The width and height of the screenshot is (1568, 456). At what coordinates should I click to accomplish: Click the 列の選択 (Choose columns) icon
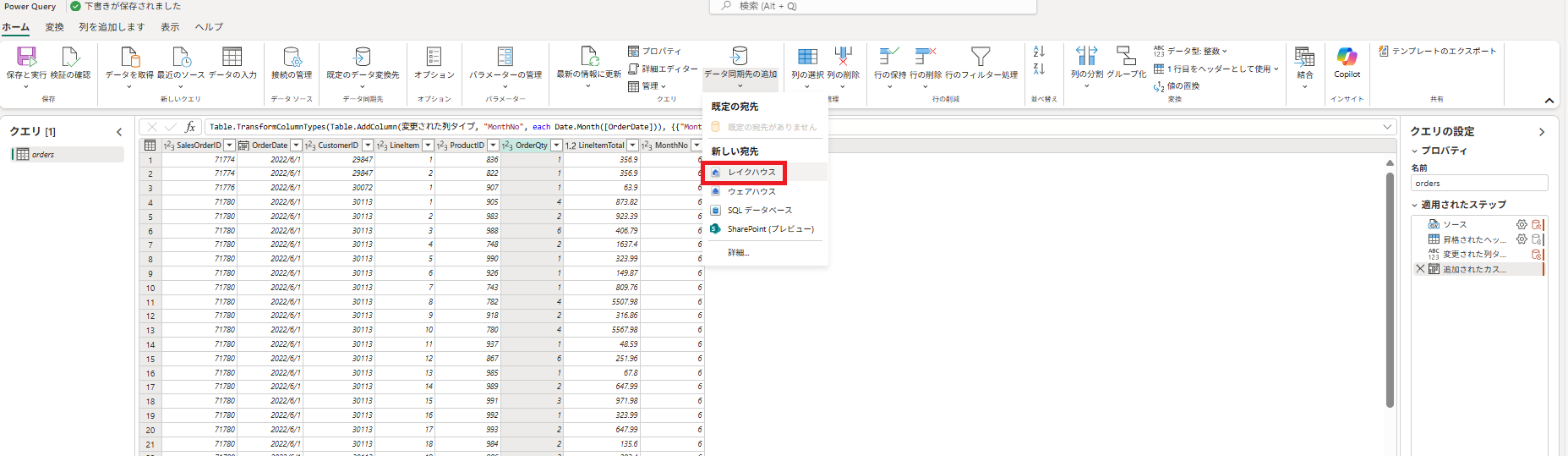(807, 57)
